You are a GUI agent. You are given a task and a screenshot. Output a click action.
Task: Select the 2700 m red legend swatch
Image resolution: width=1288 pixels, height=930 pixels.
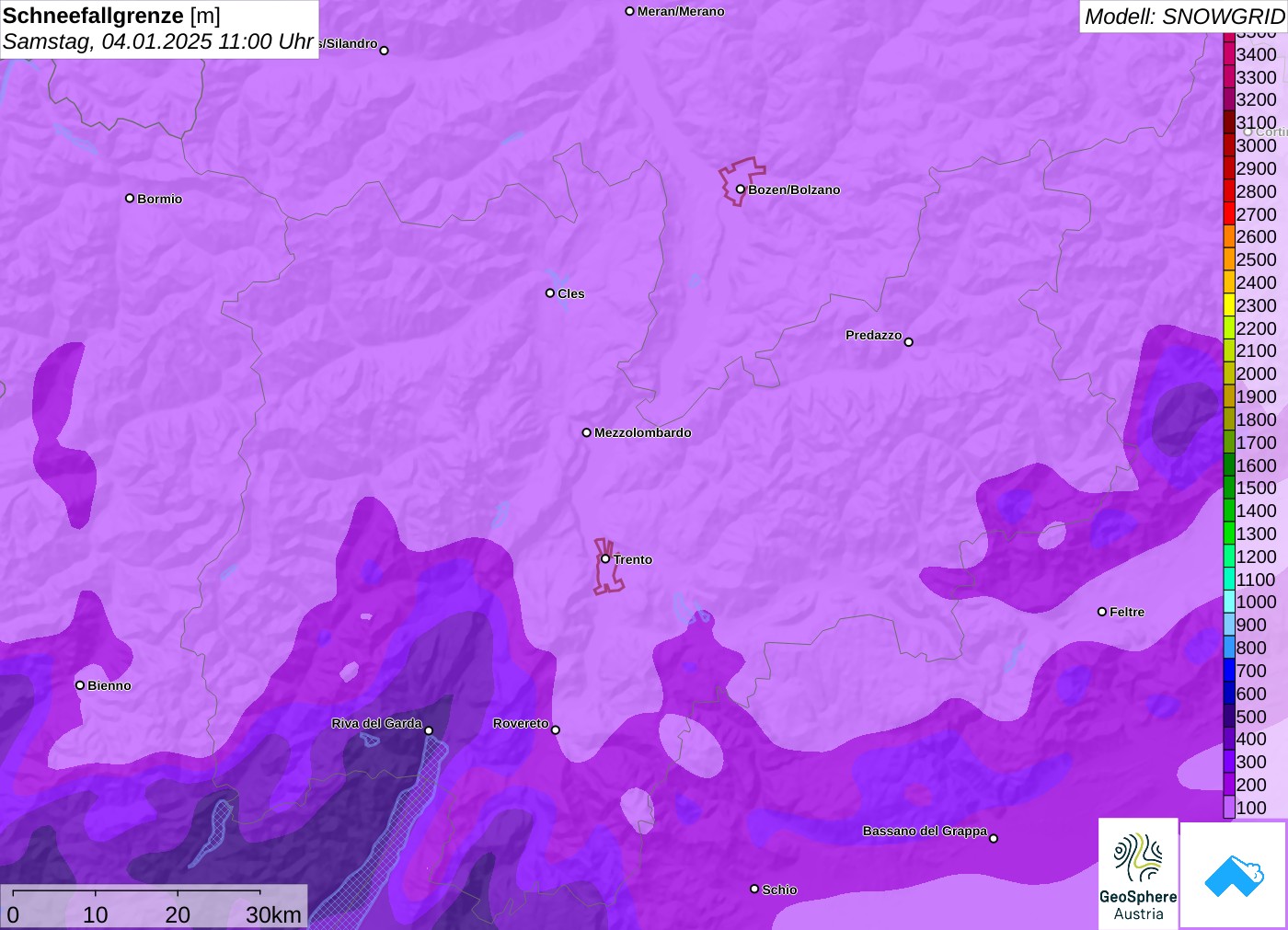(x=1229, y=214)
